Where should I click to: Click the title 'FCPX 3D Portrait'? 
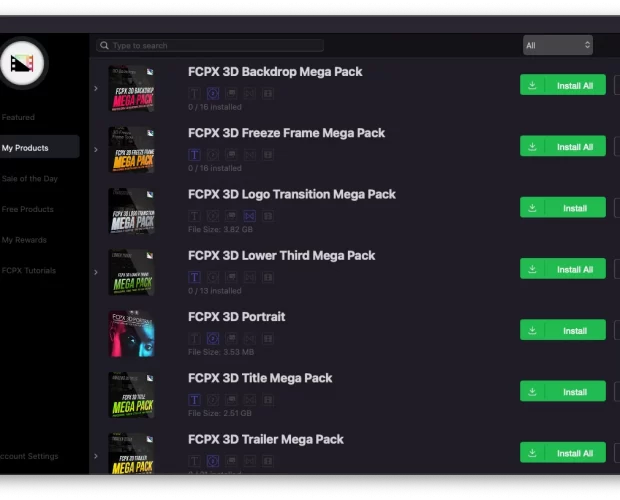(x=236, y=317)
